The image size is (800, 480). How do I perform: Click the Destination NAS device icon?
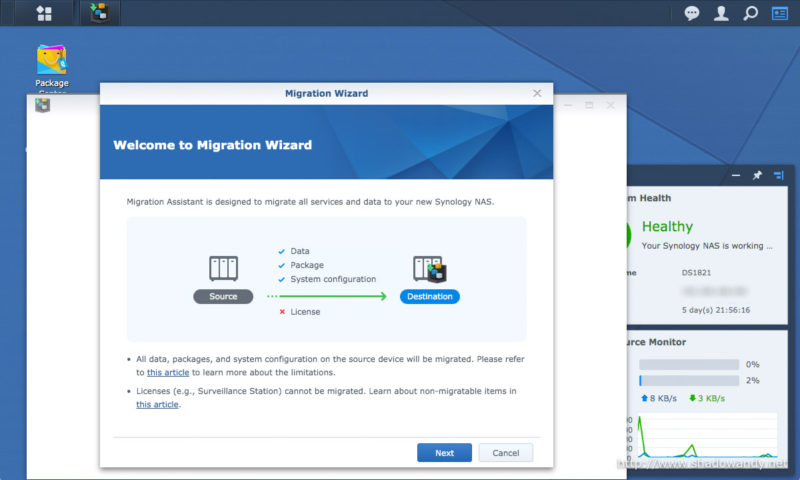tap(430, 269)
